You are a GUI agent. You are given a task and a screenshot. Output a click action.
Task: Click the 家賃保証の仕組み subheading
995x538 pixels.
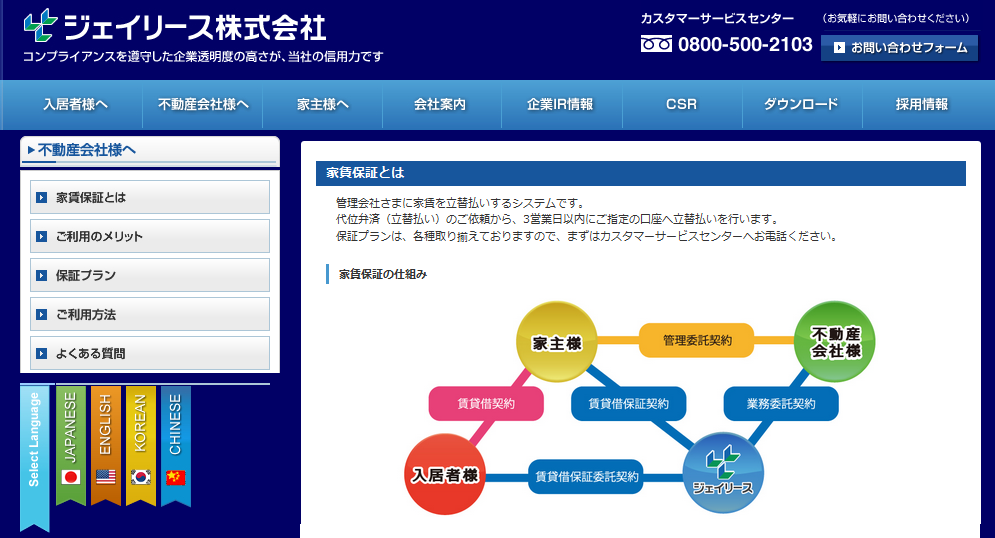(x=383, y=275)
